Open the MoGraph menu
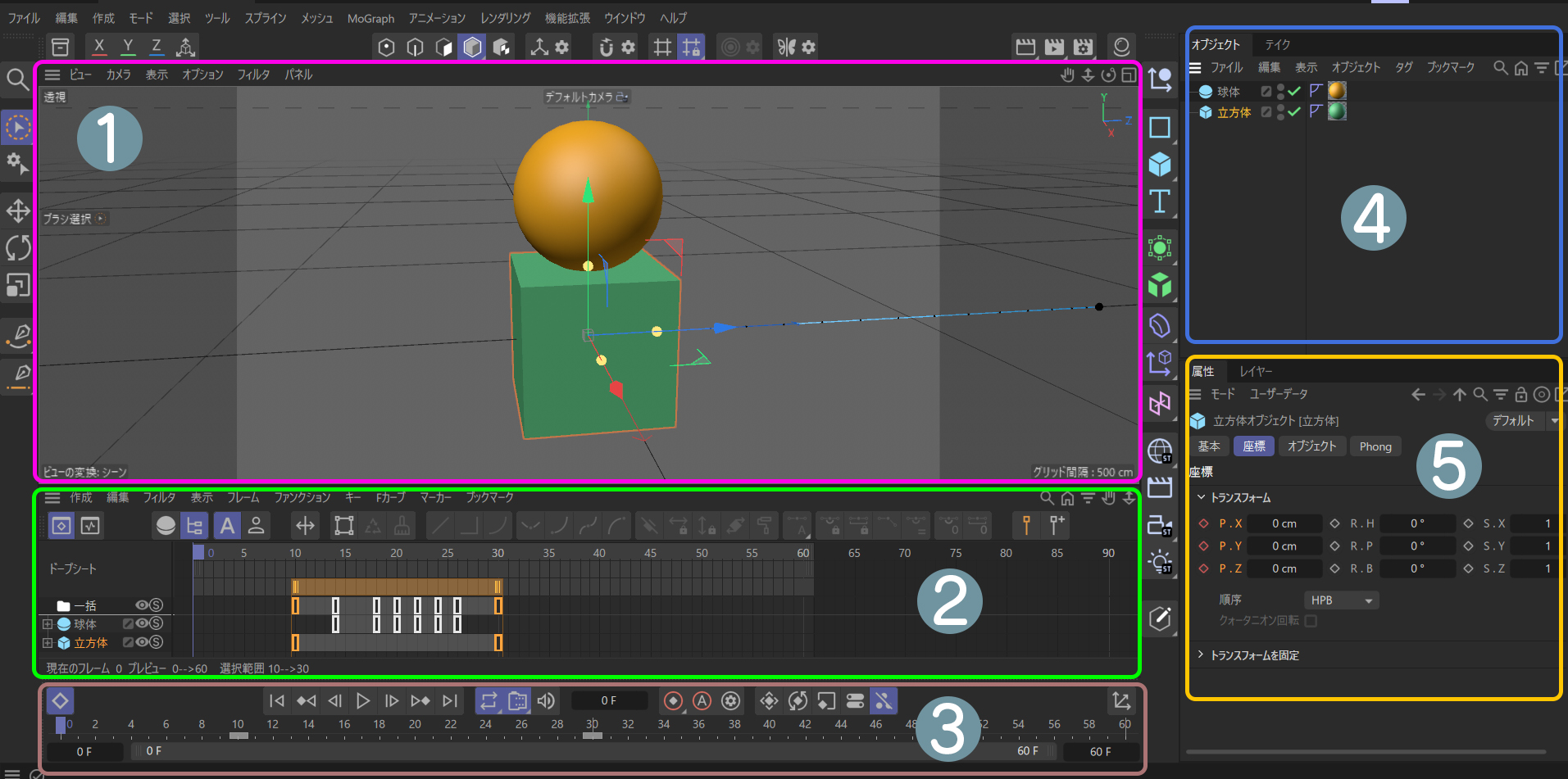The height and width of the screenshot is (779, 1568). tap(370, 18)
